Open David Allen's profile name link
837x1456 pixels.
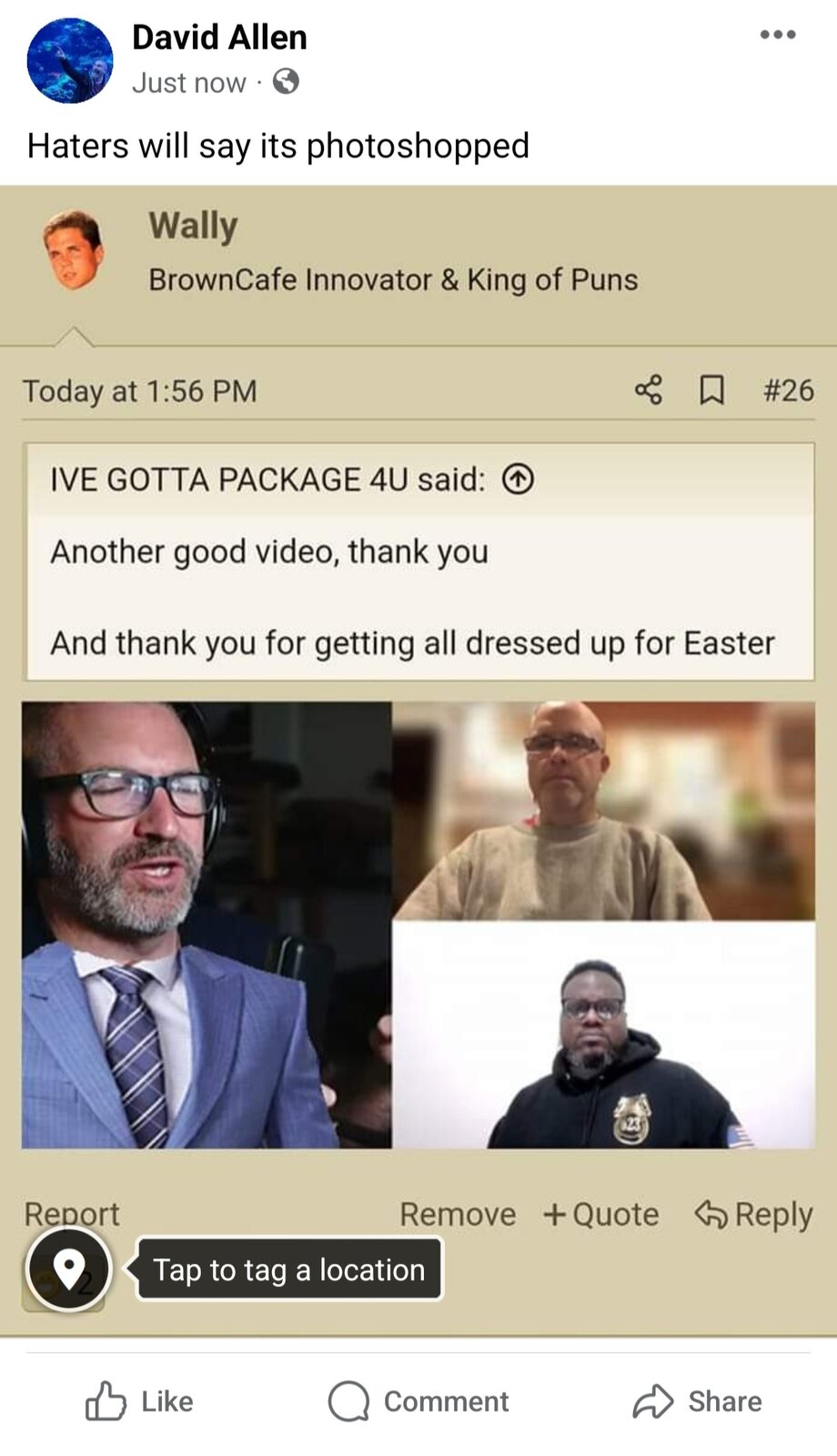(x=219, y=37)
